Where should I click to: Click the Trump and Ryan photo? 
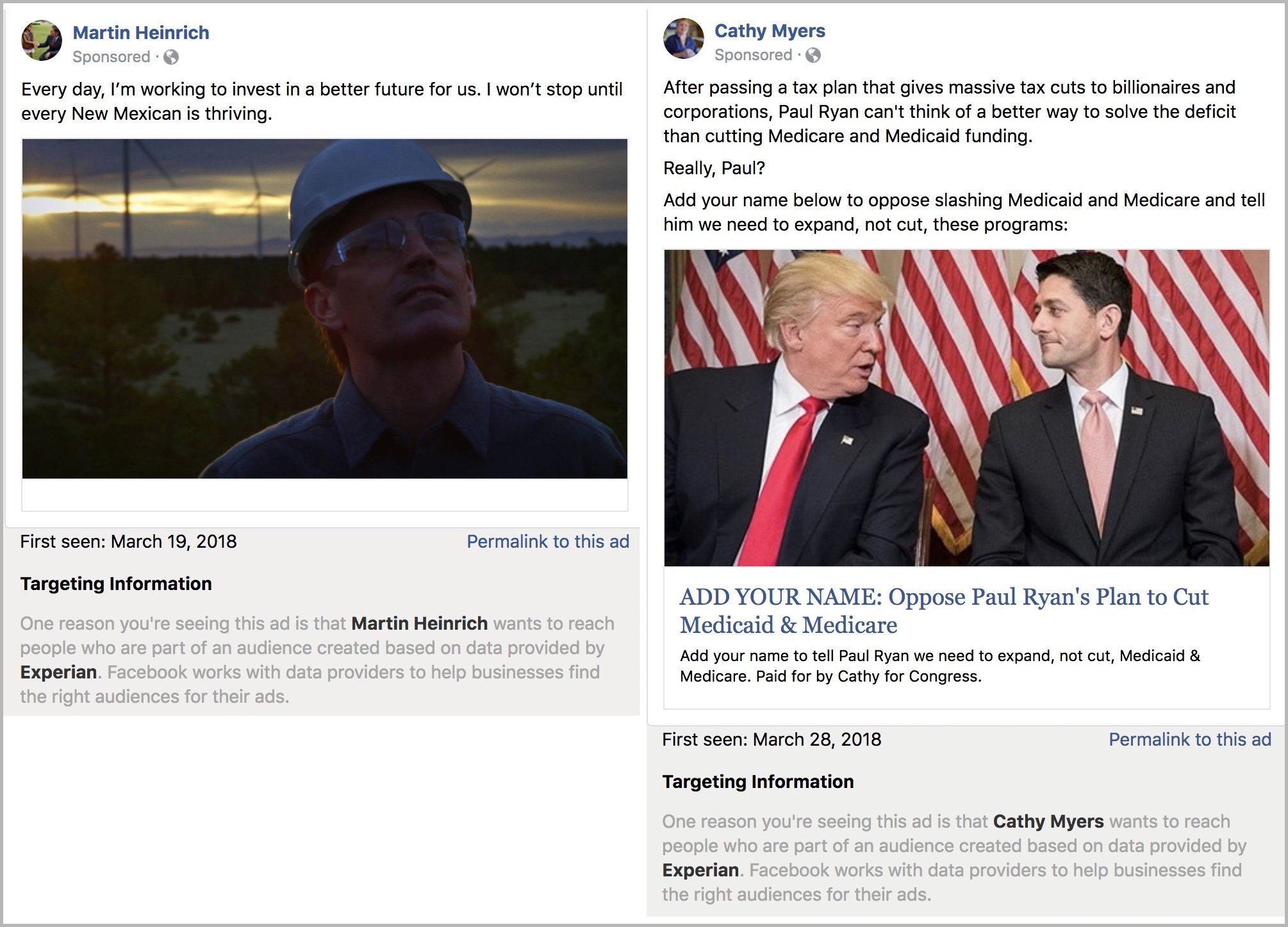(966, 408)
